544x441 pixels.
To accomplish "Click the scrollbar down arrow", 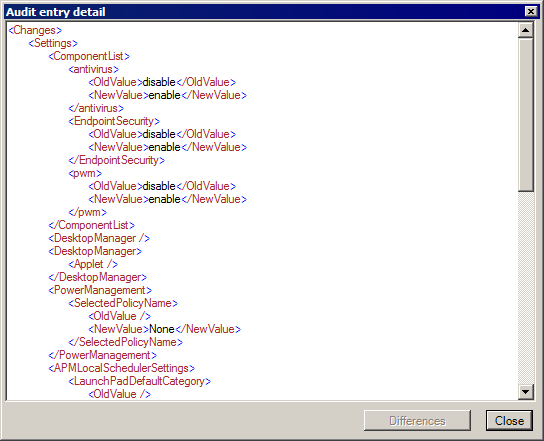I will coord(526,392).
